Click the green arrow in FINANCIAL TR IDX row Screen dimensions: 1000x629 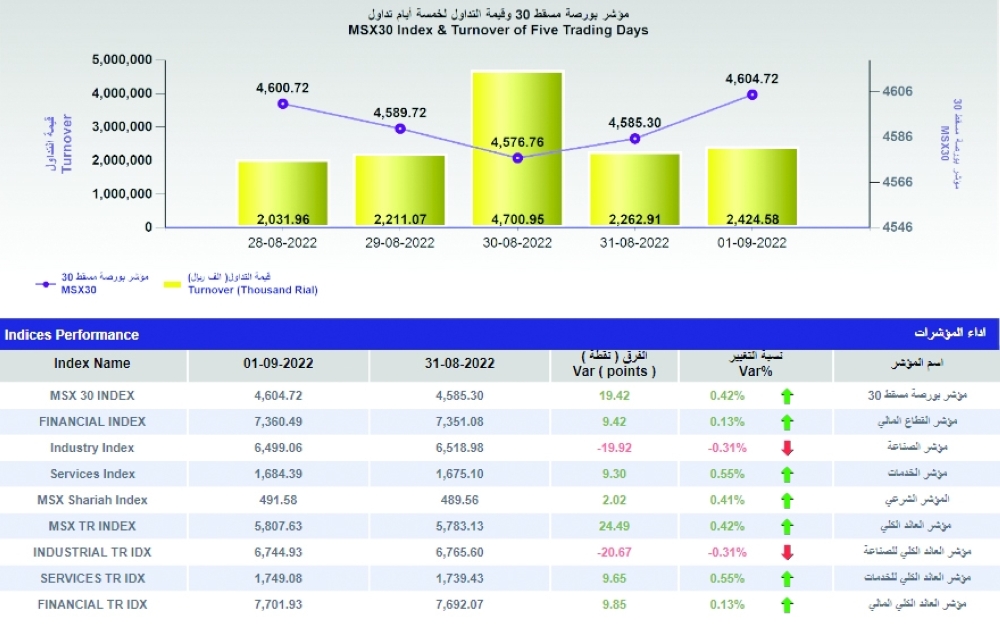click(787, 604)
